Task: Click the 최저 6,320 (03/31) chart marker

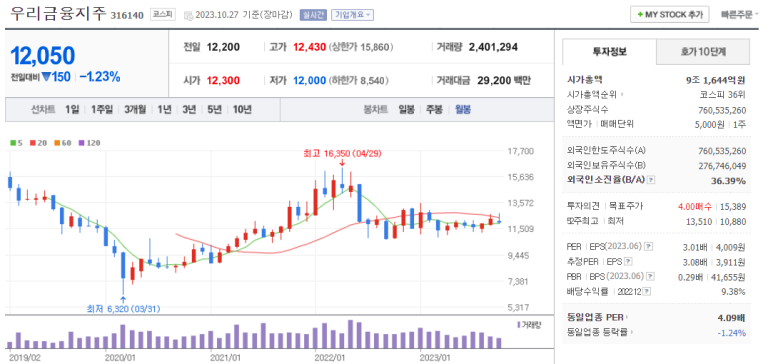Action: click(x=123, y=309)
